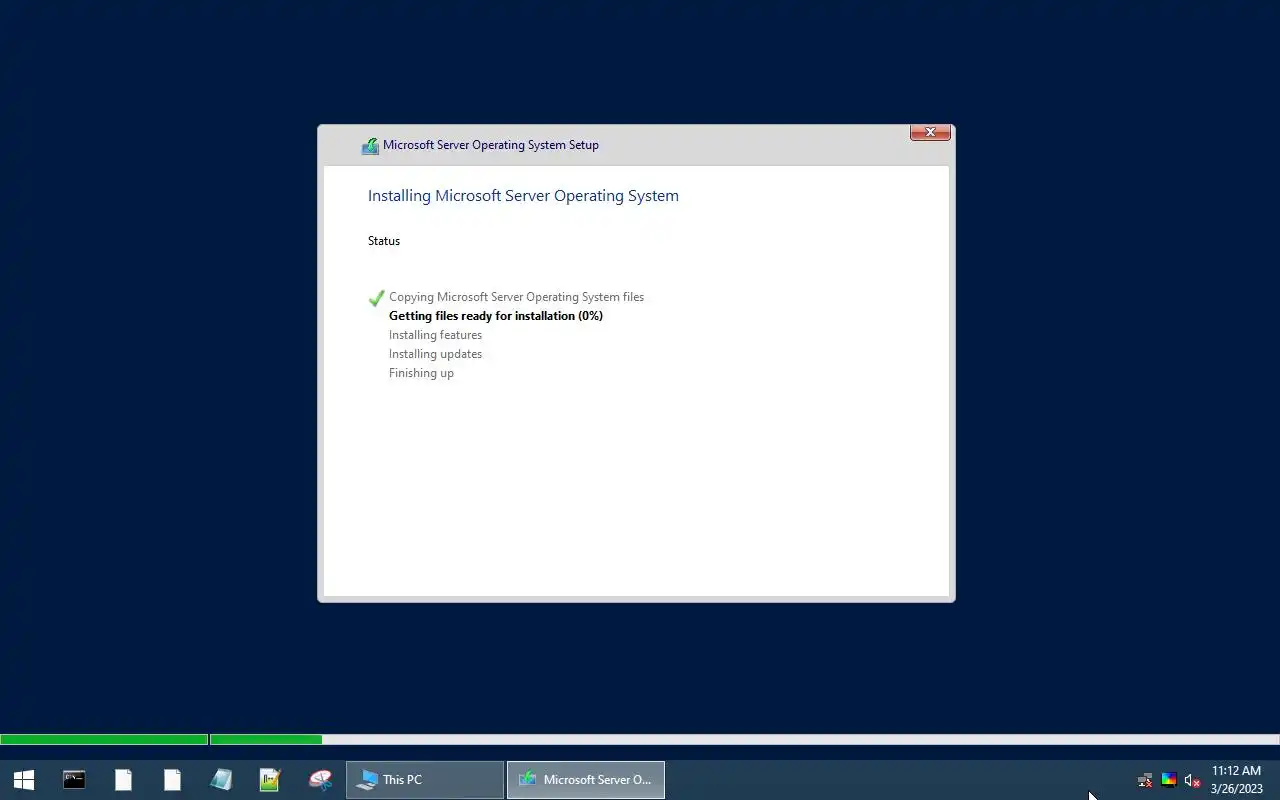Click the "Installing features" step

pos(435,335)
